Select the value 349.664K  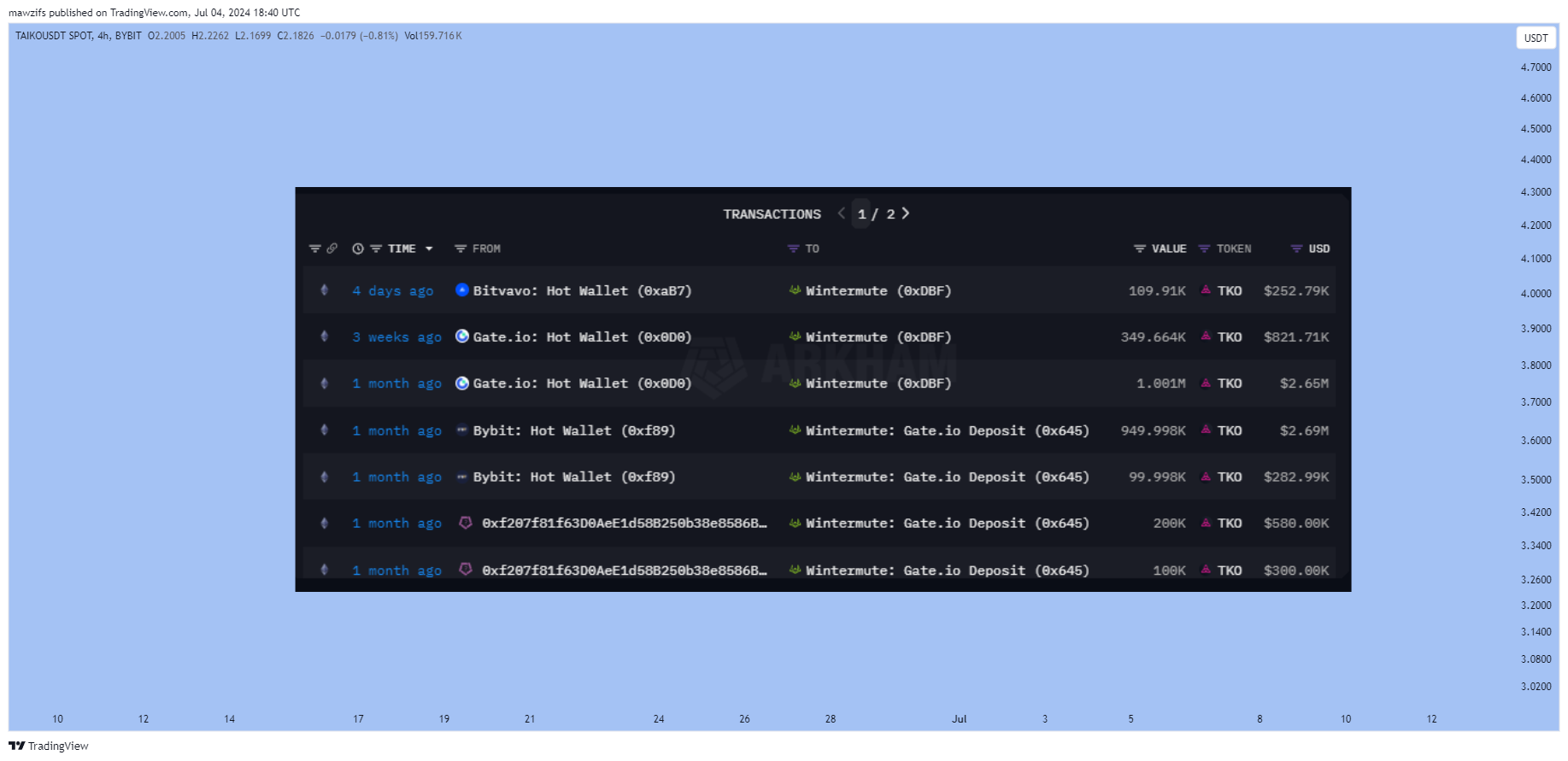tap(1154, 337)
